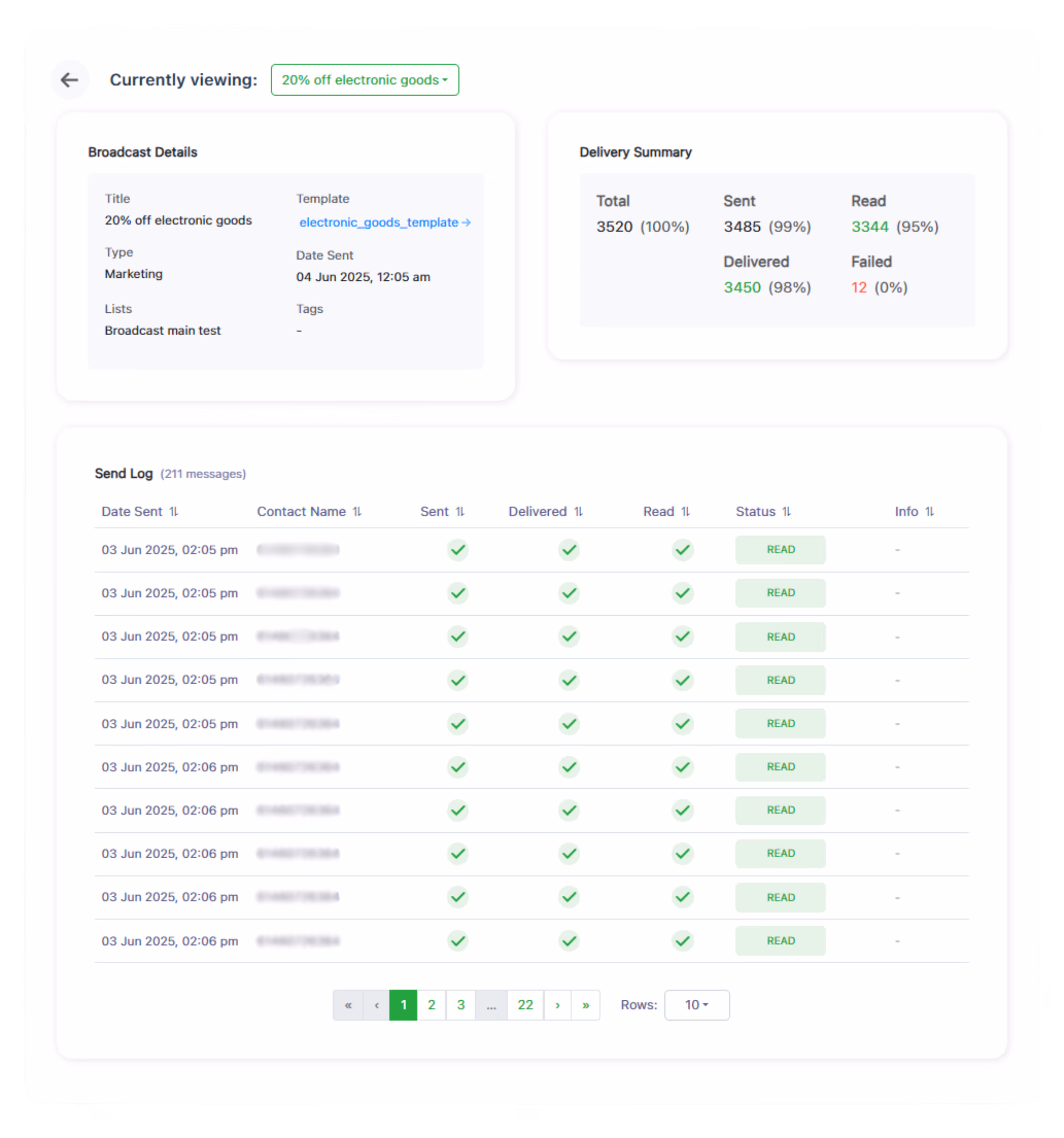Screen dimensions: 1064x1138
Task: Sort the Delivered column
Action: tap(579, 511)
